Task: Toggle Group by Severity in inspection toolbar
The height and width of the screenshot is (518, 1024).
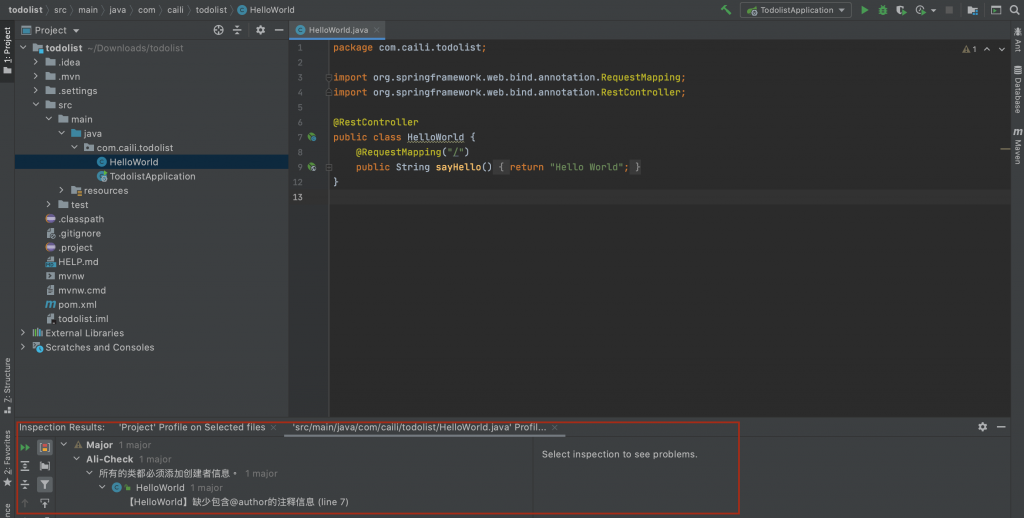Action: (44, 447)
